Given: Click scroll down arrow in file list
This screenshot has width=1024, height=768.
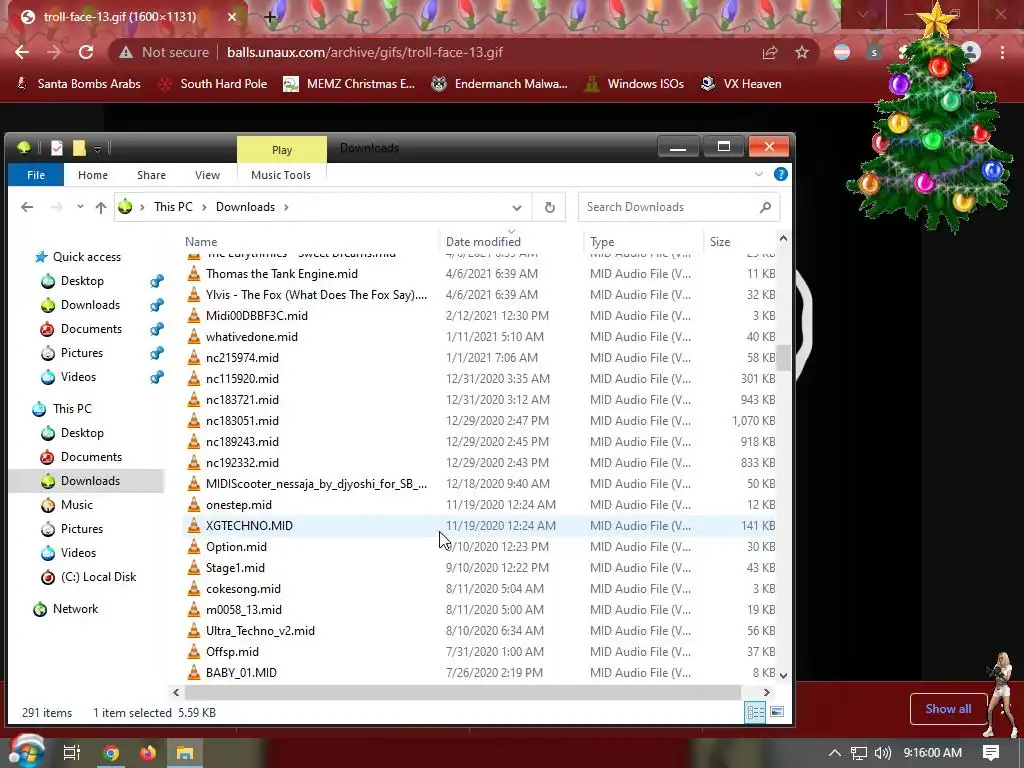Looking at the screenshot, I should click(x=783, y=676).
